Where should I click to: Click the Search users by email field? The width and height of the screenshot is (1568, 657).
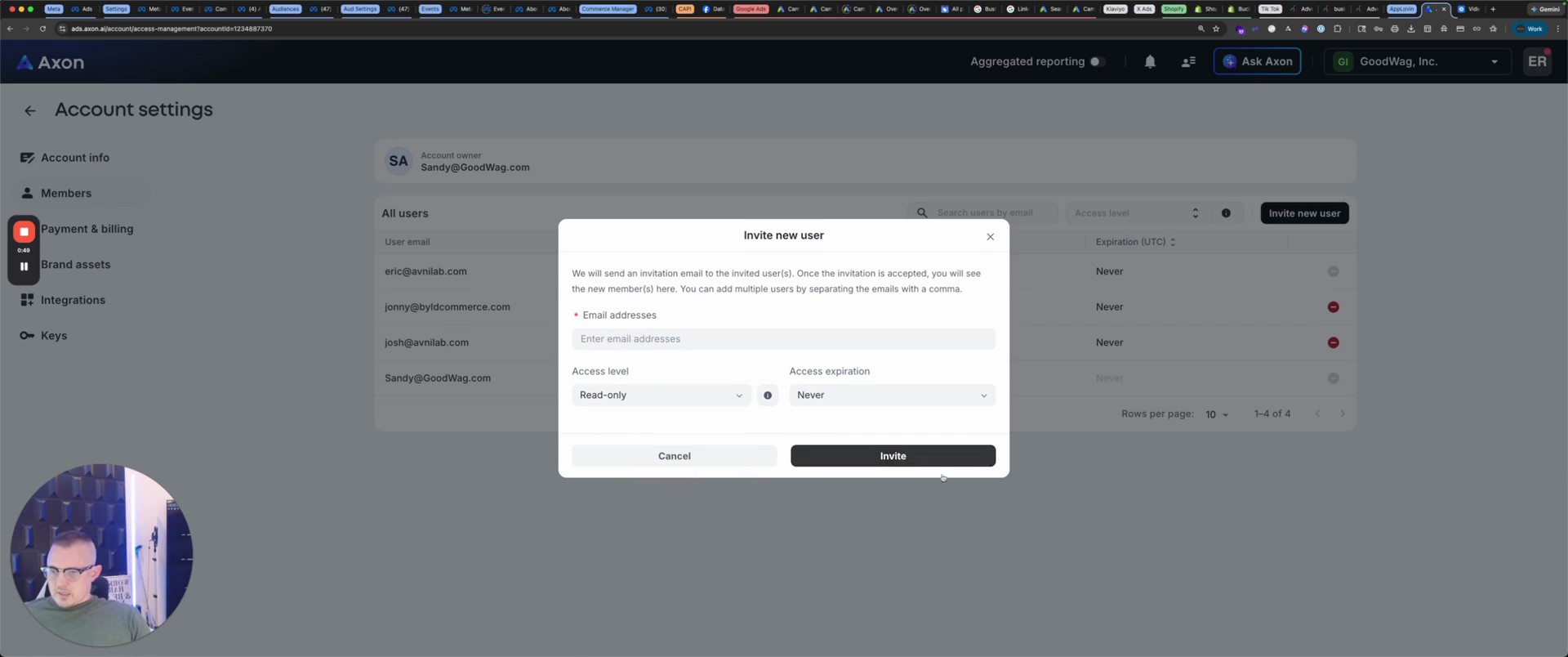(983, 213)
